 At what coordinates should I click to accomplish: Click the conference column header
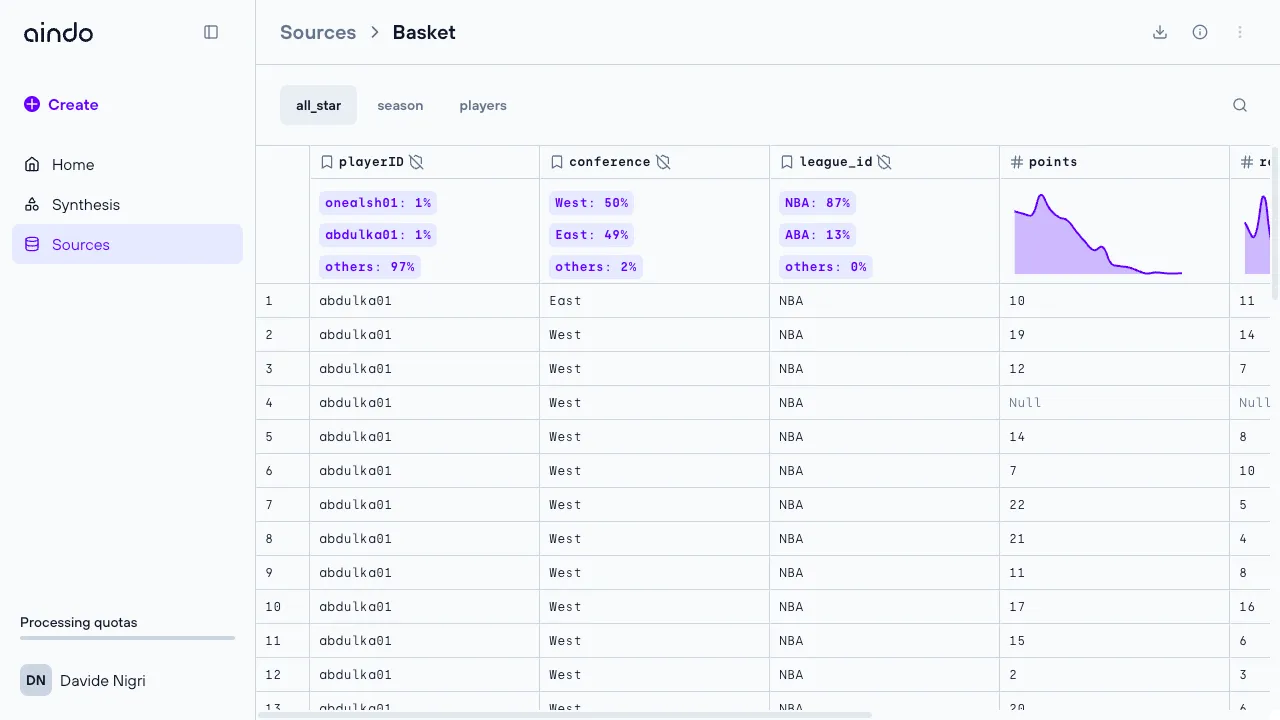pos(655,162)
